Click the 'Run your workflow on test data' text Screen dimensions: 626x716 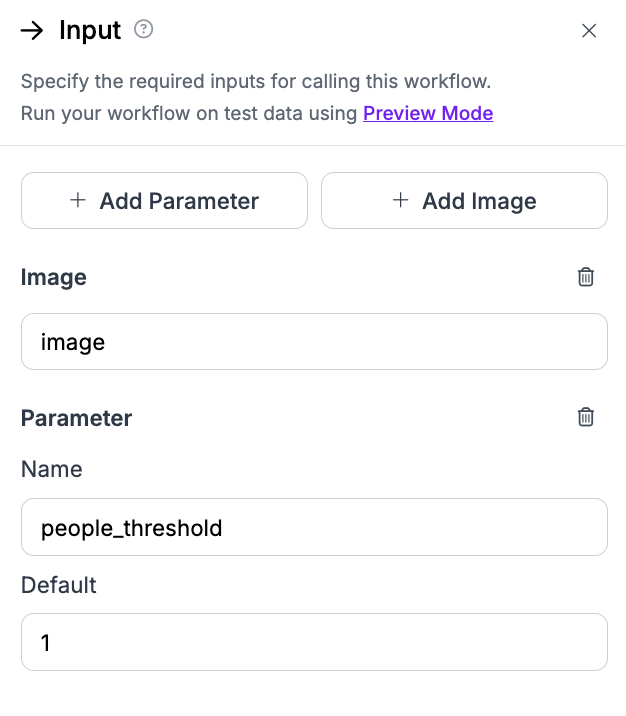tap(189, 113)
